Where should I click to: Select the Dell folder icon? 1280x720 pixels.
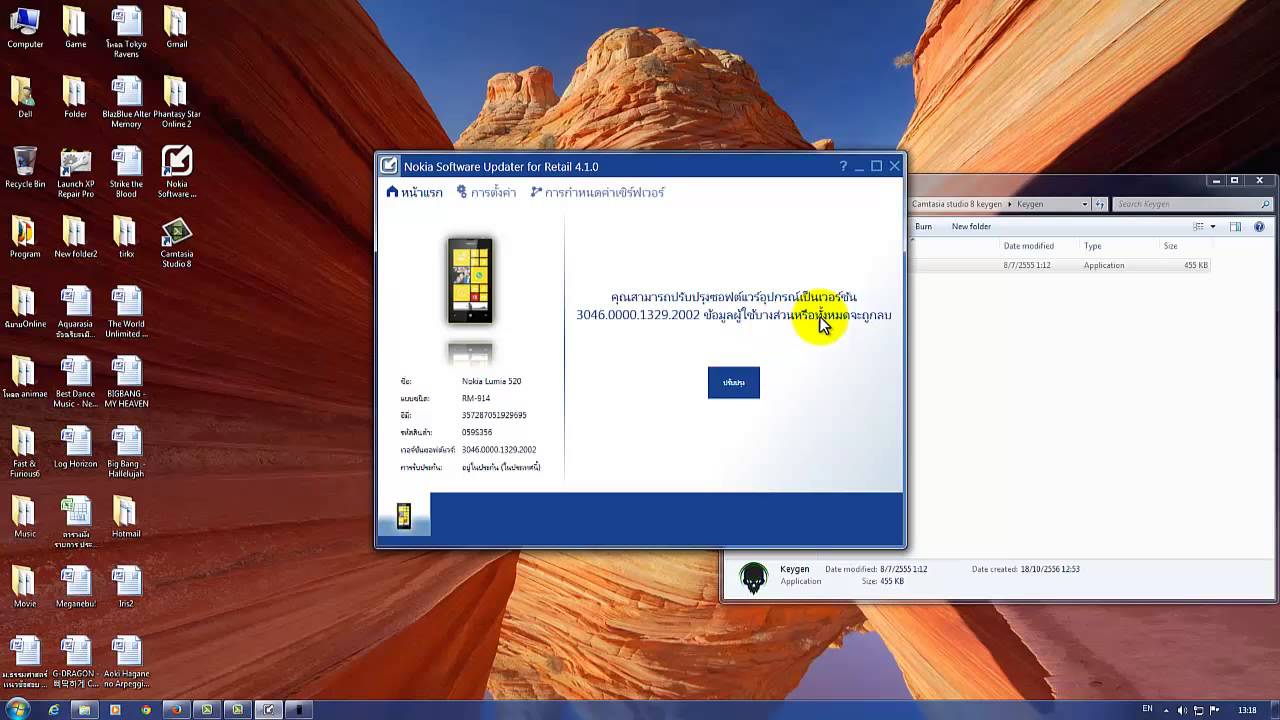tap(25, 98)
